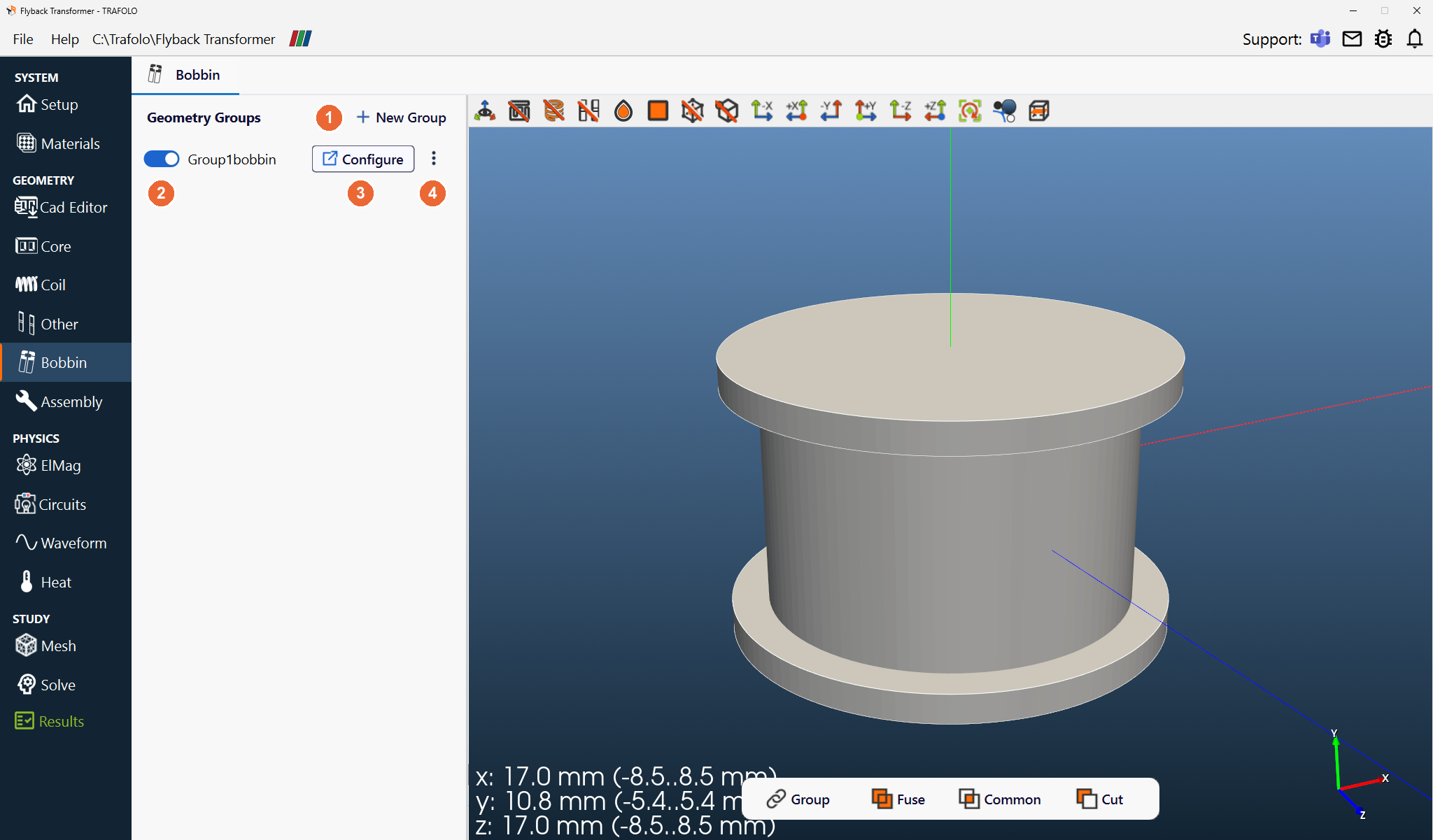1433x840 pixels.
Task: Open the notifications bell
Action: [x=1415, y=39]
